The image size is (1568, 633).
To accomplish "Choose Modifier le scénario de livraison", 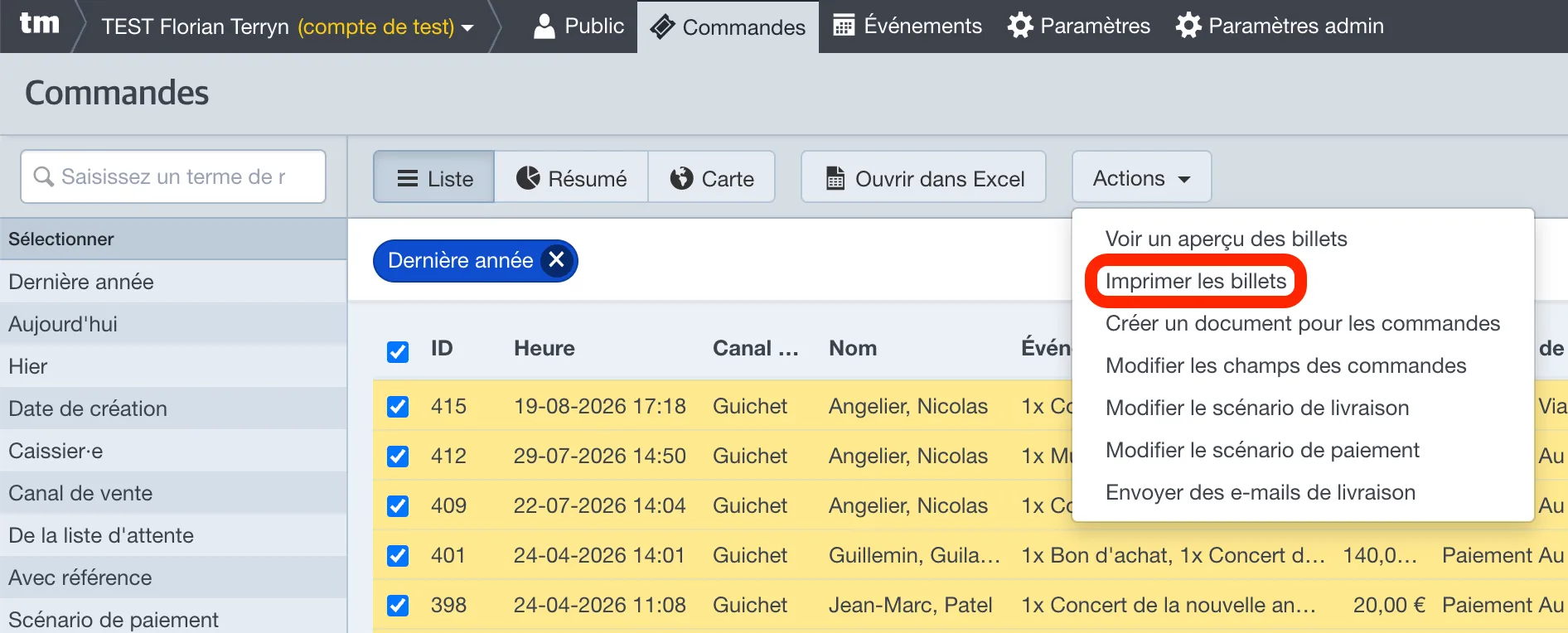I will (1257, 408).
